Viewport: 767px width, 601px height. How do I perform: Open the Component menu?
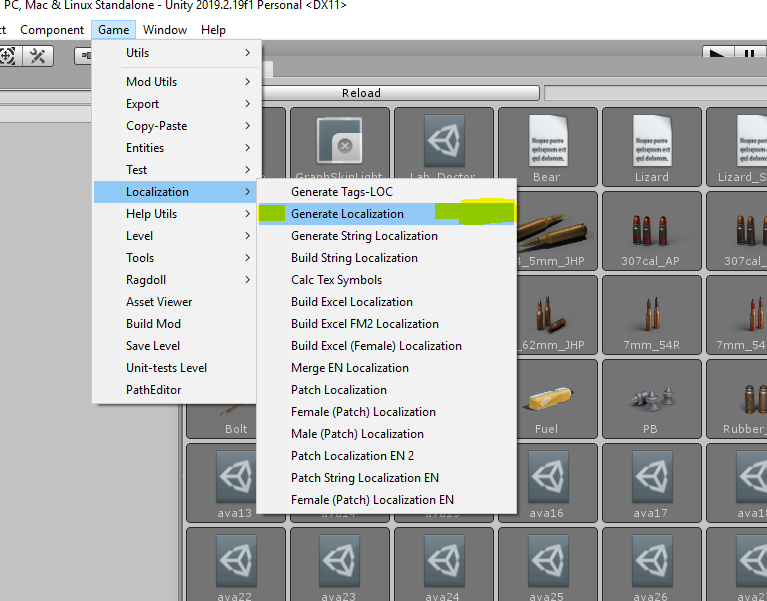coord(52,30)
